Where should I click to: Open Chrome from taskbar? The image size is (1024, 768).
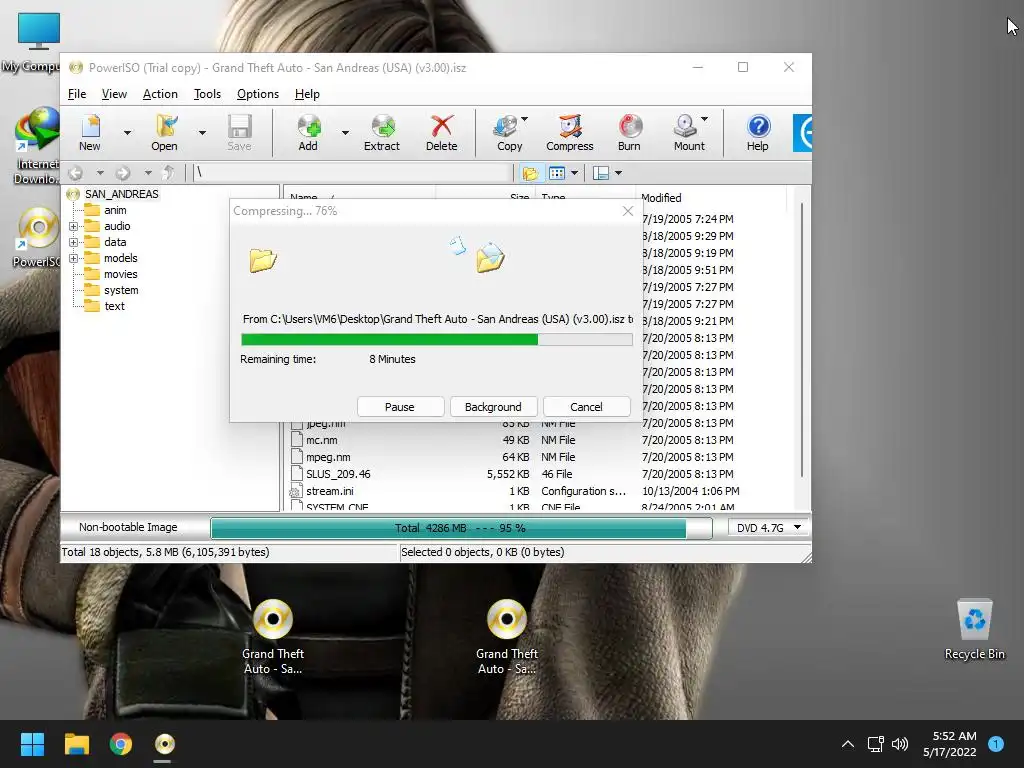click(120, 744)
